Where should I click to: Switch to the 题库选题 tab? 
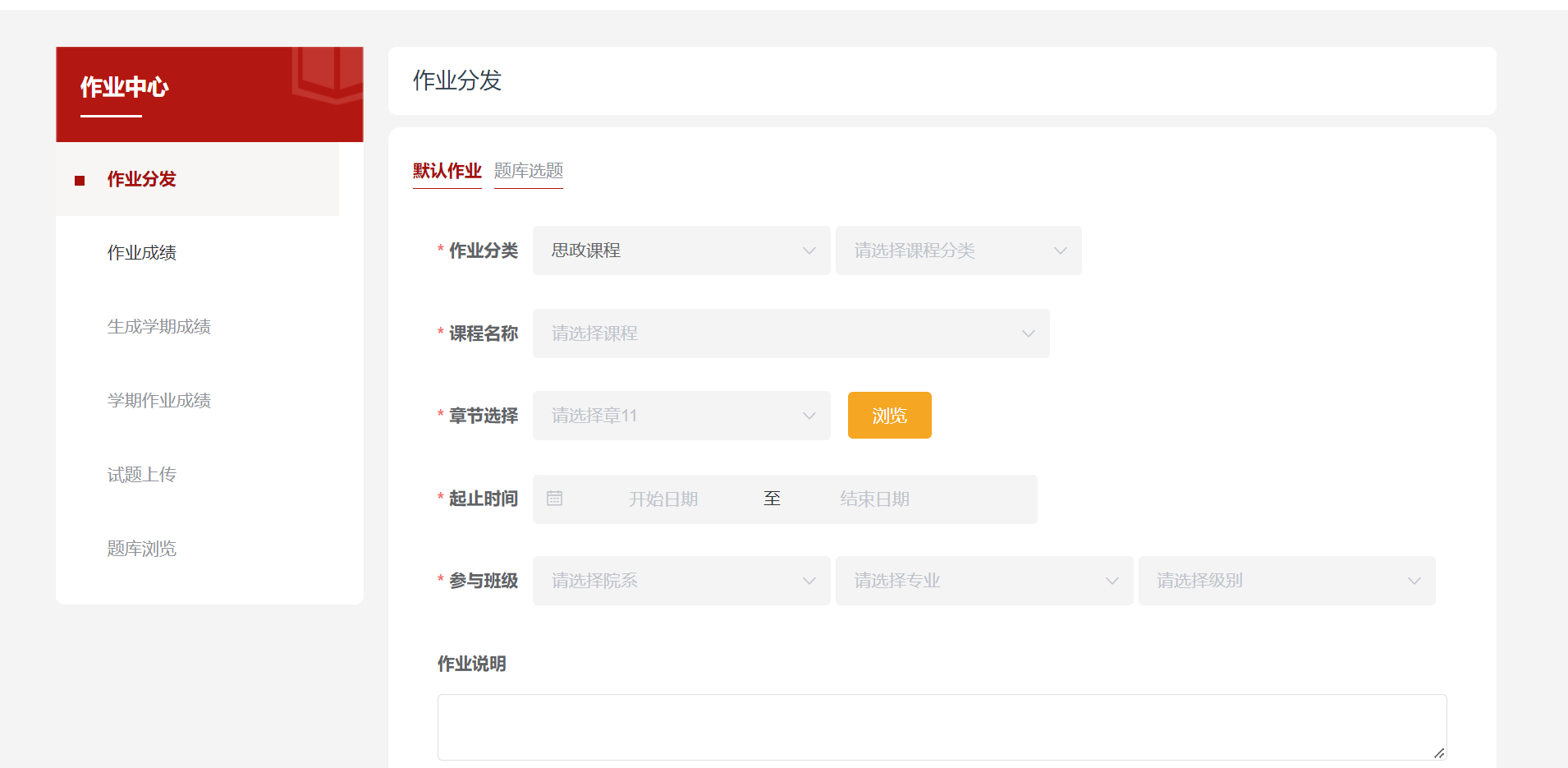pos(529,171)
